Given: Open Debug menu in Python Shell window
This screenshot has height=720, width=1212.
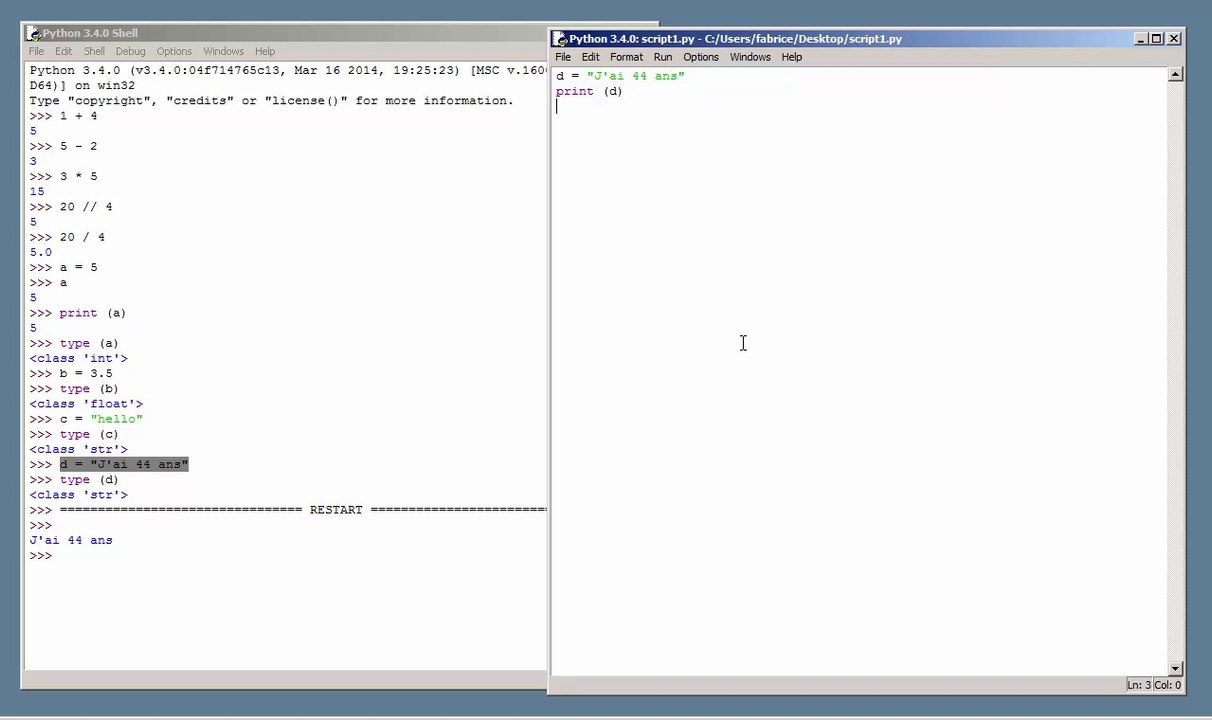Looking at the screenshot, I should tap(130, 51).
